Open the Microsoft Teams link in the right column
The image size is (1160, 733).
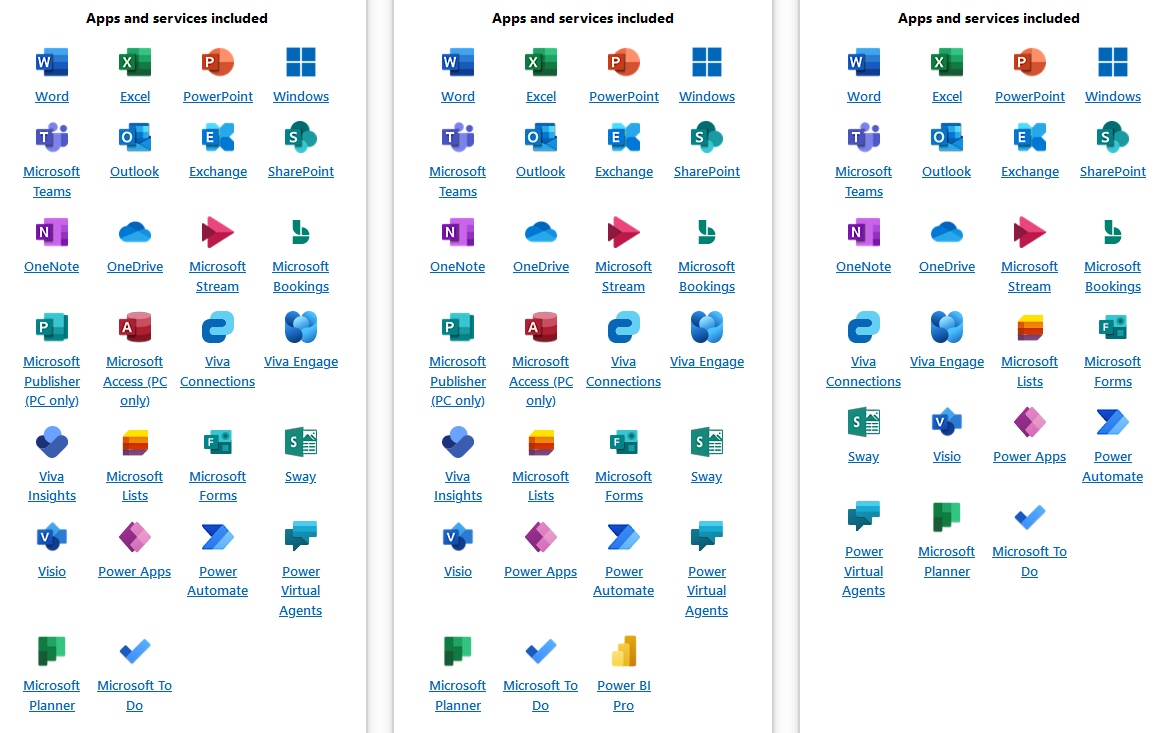pos(863,182)
